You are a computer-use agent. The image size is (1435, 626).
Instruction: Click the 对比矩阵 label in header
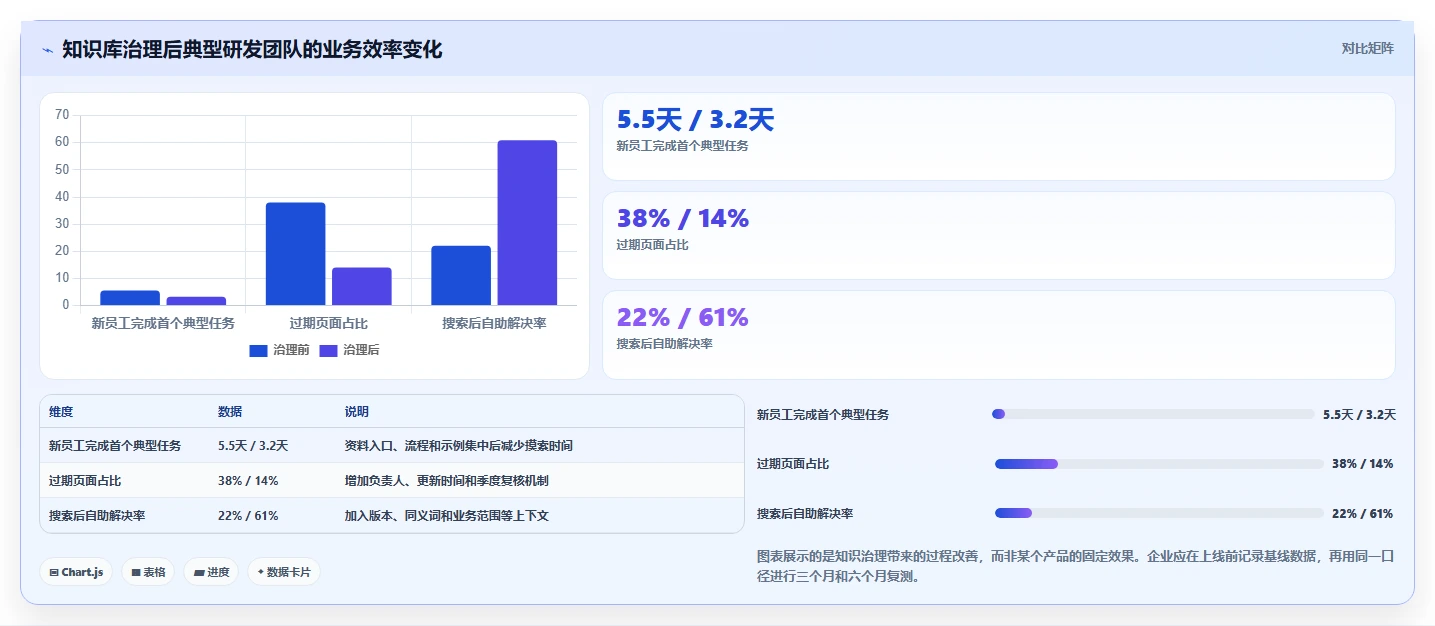click(1367, 48)
